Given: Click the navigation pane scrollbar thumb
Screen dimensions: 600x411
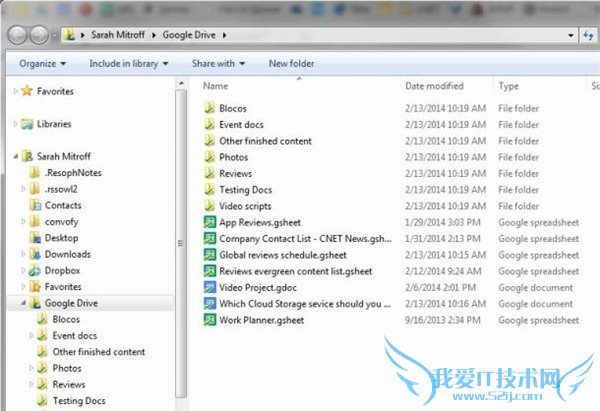Looking at the screenshot, I should (x=181, y=244).
